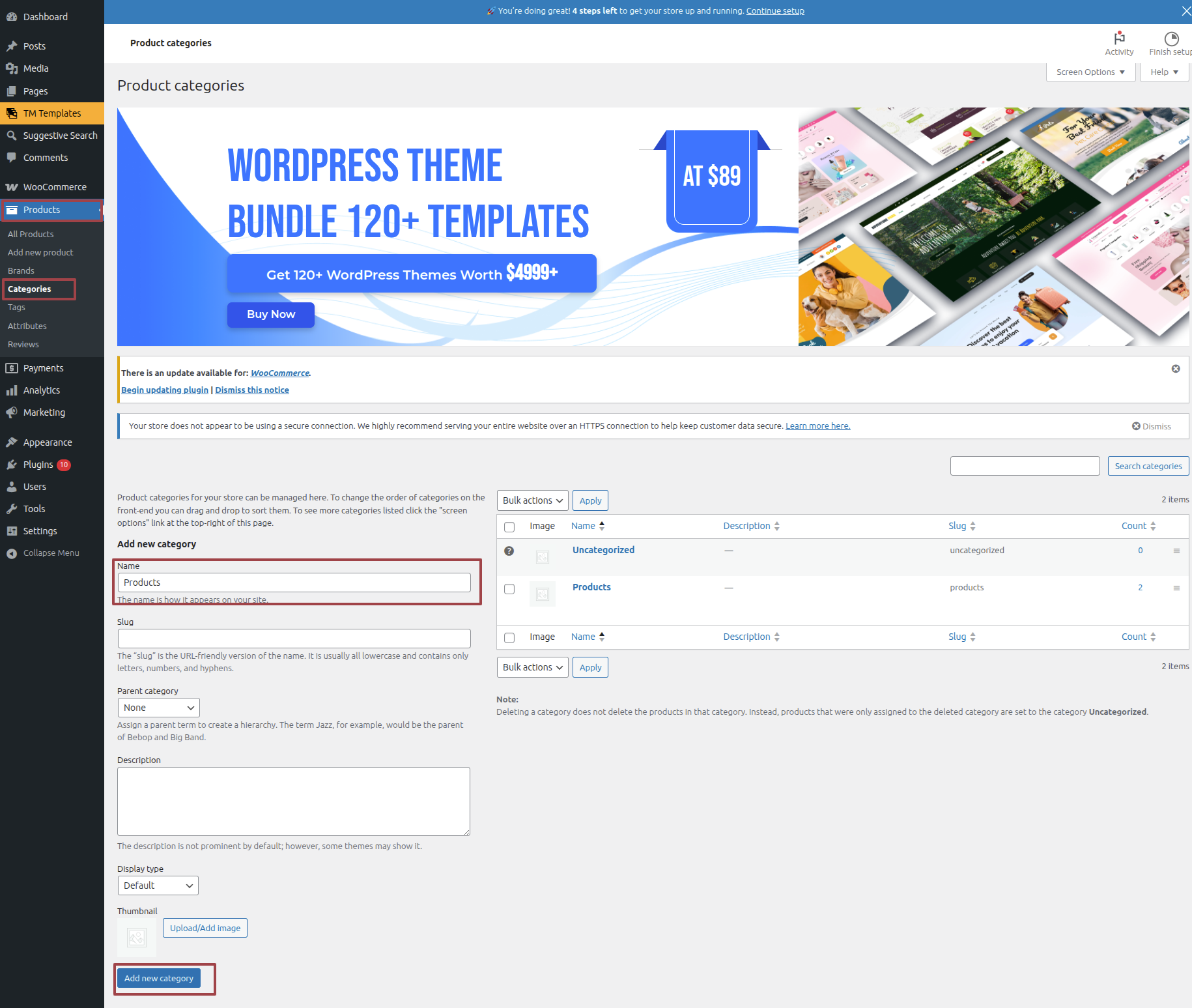Click the Add new category button
Image resolution: width=1192 pixels, height=1008 pixels.
159,978
